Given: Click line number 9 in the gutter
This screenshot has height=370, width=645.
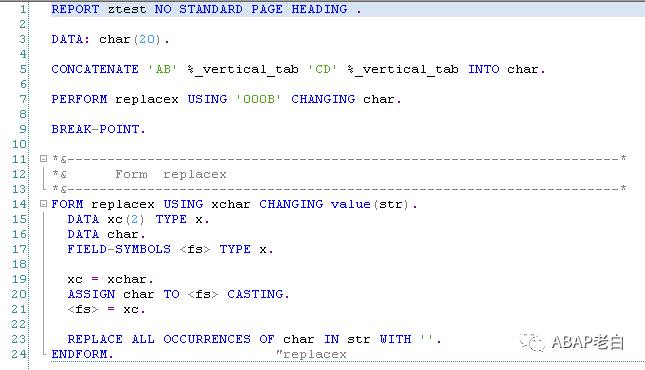Looking at the screenshot, I should (x=23, y=129).
